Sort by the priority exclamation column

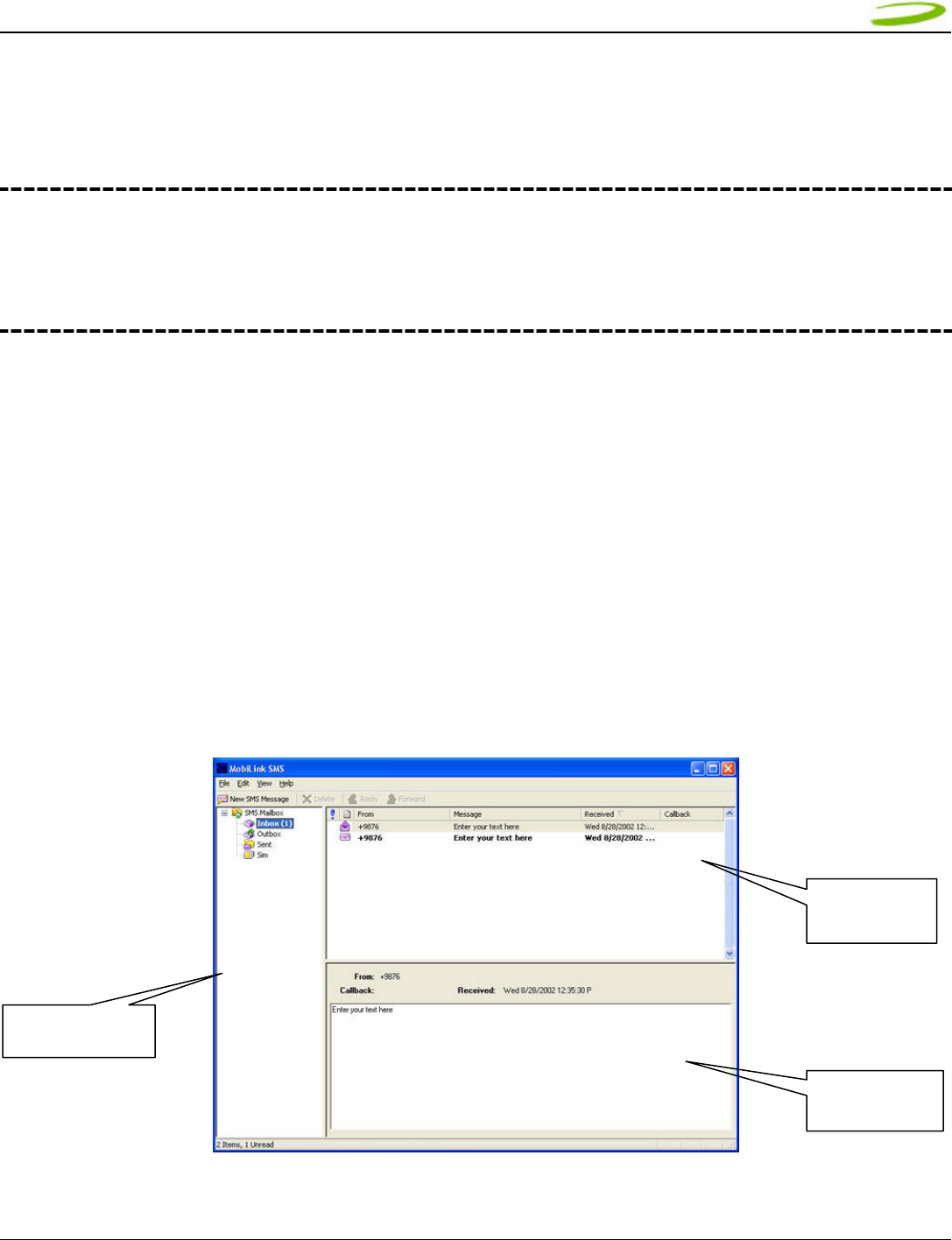click(x=333, y=814)
